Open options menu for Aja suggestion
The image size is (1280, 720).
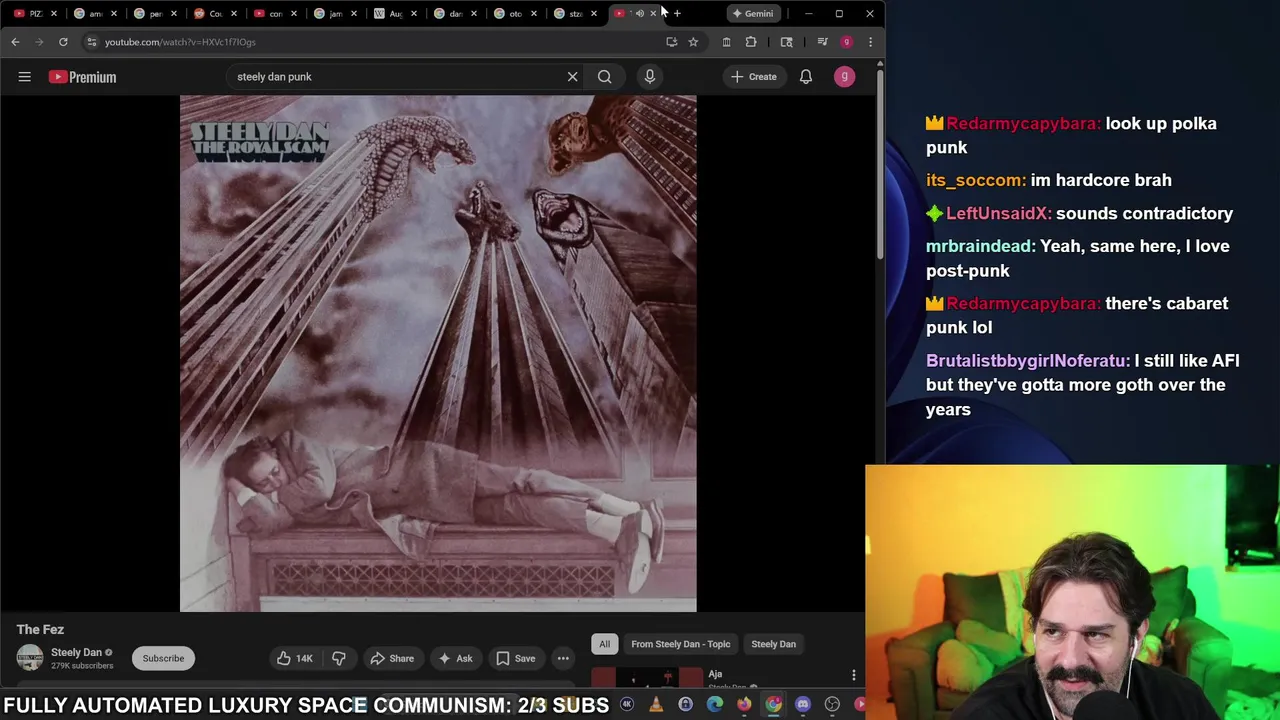pyautogui.click(x=853, y=676)
